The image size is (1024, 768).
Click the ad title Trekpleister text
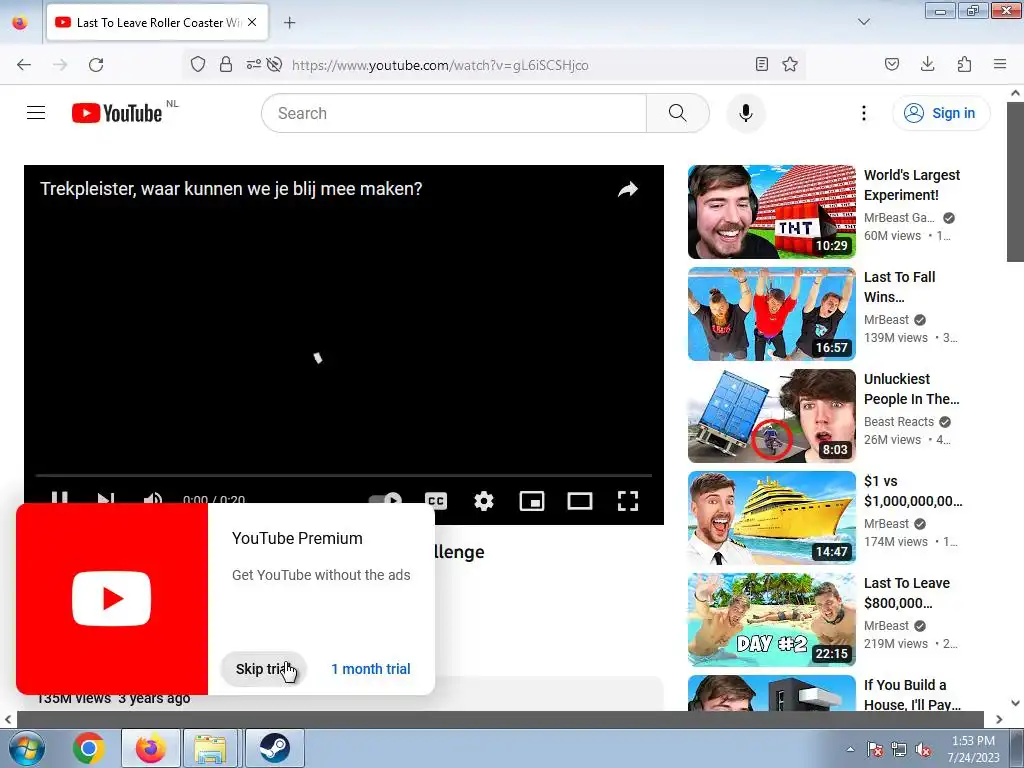pyautogui.click(x=231, y=189)
